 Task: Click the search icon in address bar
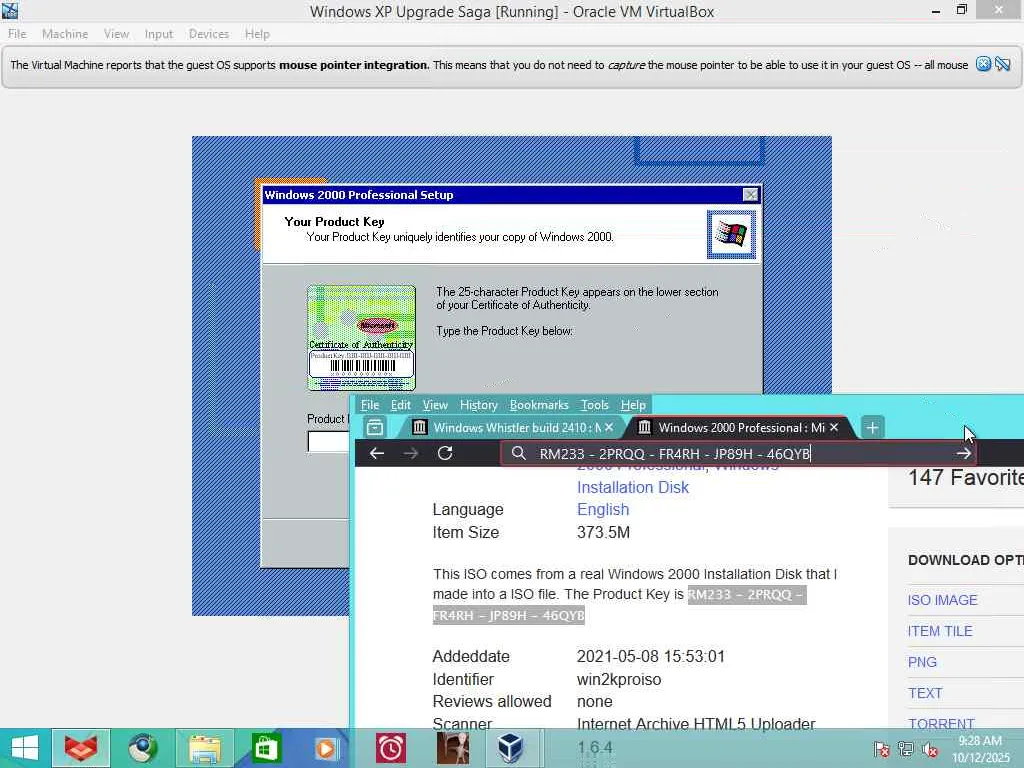coord(519,453)
